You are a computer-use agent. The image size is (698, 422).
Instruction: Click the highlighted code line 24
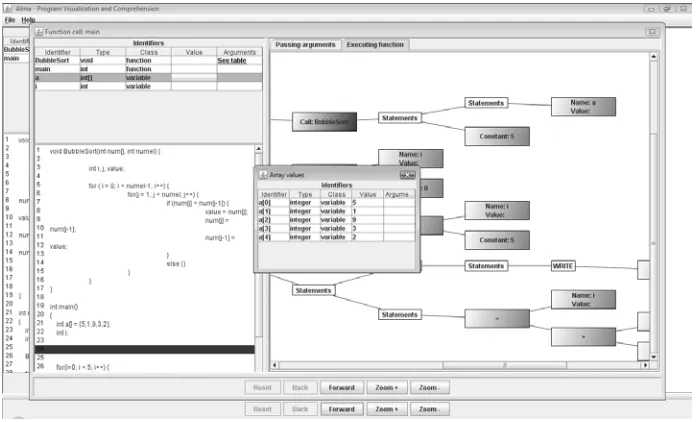145,349
